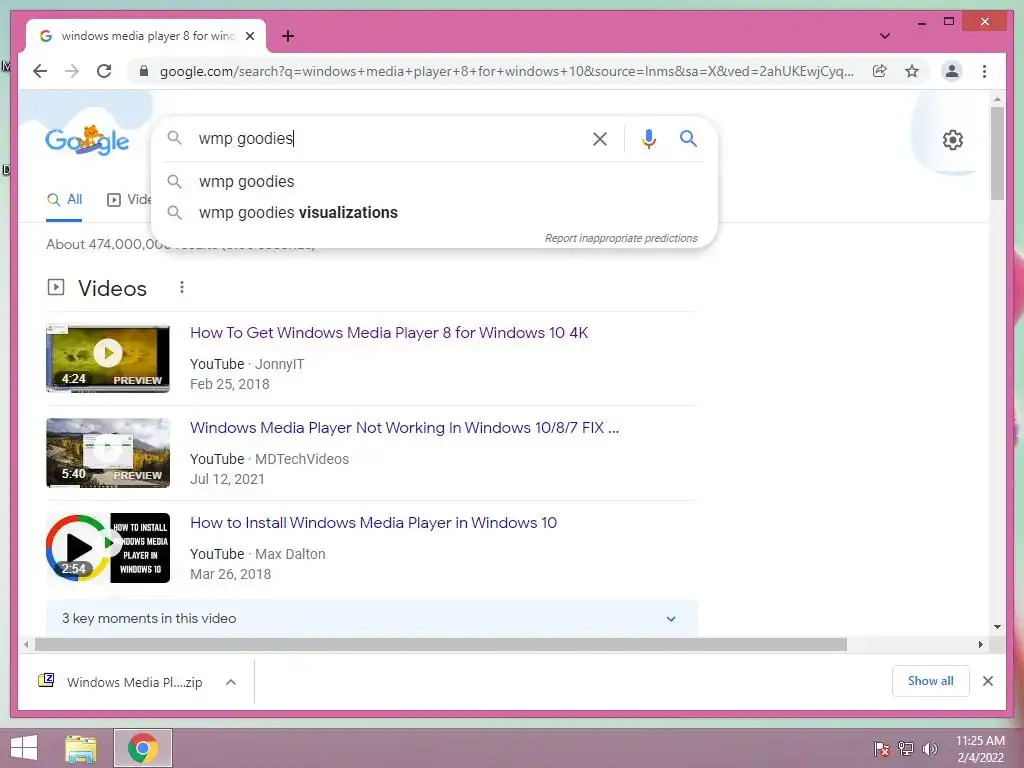This screenshot has width=1024, height=768.
Task: Click the scroll right arrow
Action: pos(980,645)
